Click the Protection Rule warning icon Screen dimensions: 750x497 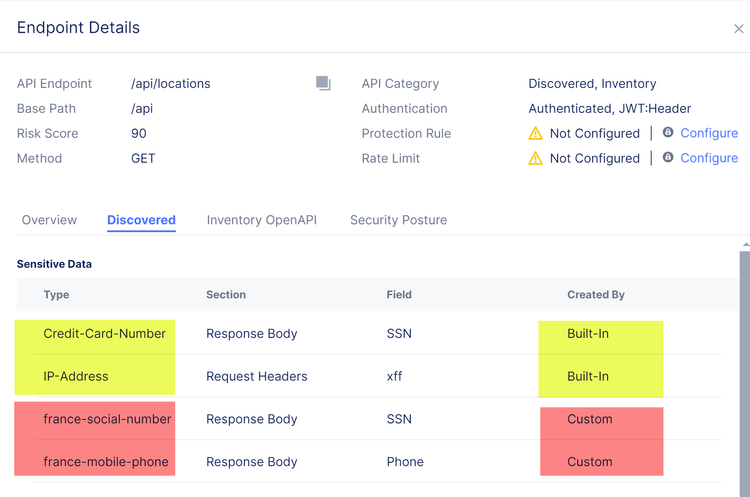pos(536,133)
